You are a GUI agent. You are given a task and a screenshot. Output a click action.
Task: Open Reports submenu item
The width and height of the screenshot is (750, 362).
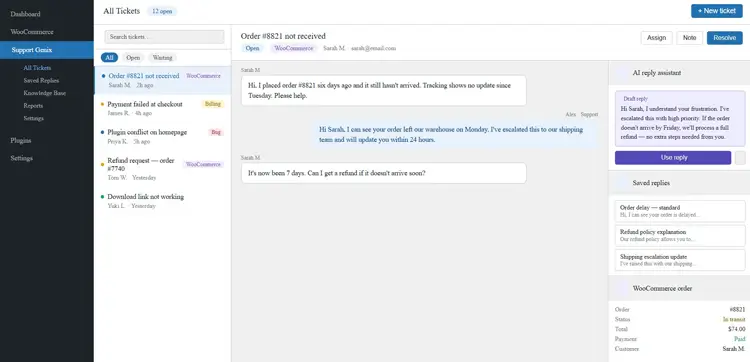pyautogui.click(x=33, y=106)
